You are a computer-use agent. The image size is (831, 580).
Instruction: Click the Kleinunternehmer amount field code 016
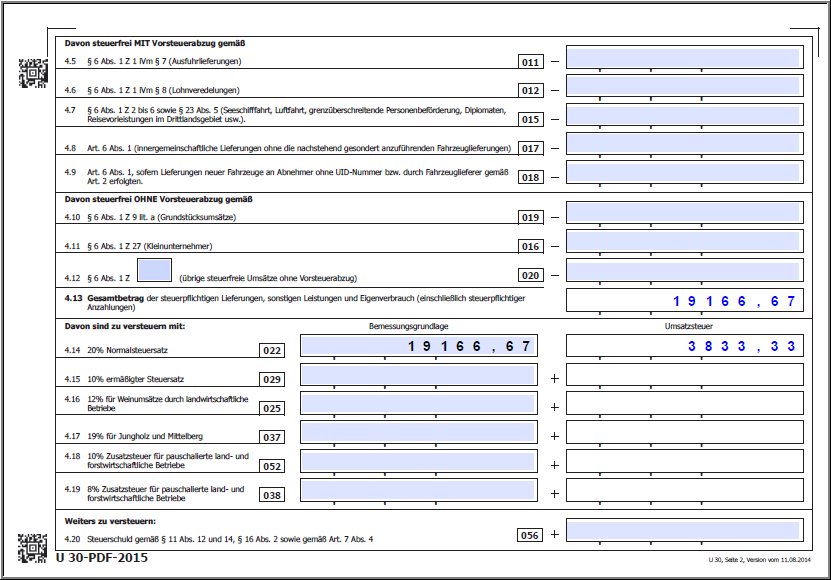(x=684, y=242)
